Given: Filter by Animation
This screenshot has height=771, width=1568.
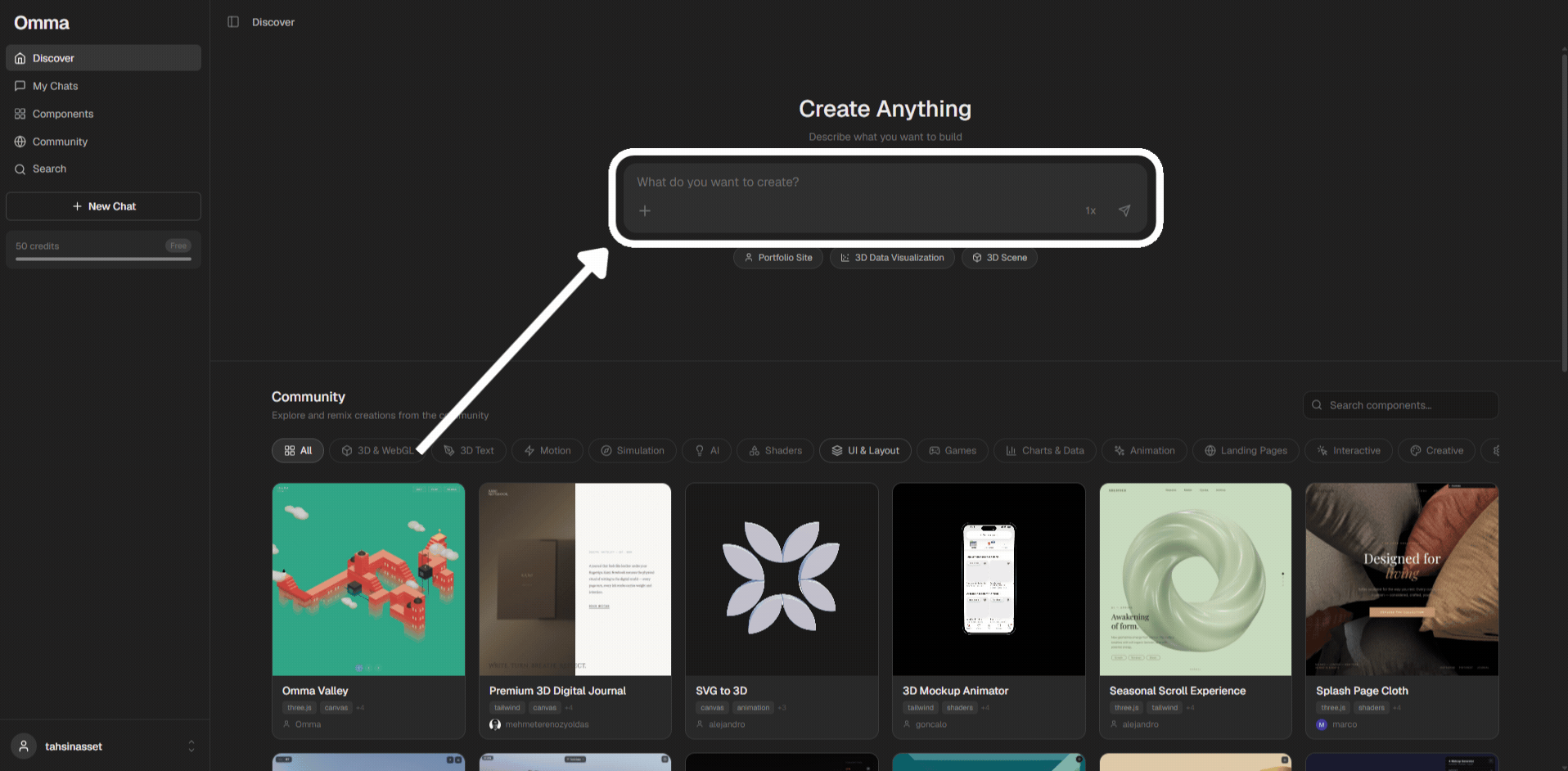Looking at the screenshot, I should point(1144,451).
